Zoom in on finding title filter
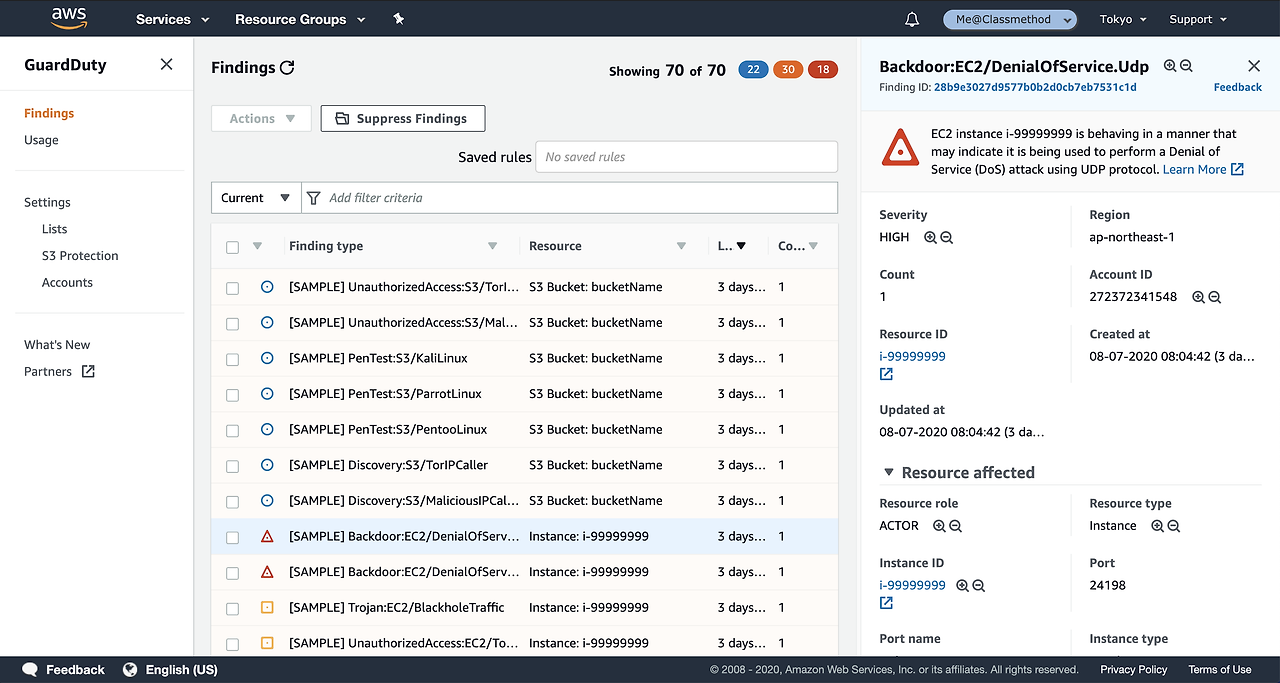This screenshot has width=1280, height=683. [x=1170, y=66]
